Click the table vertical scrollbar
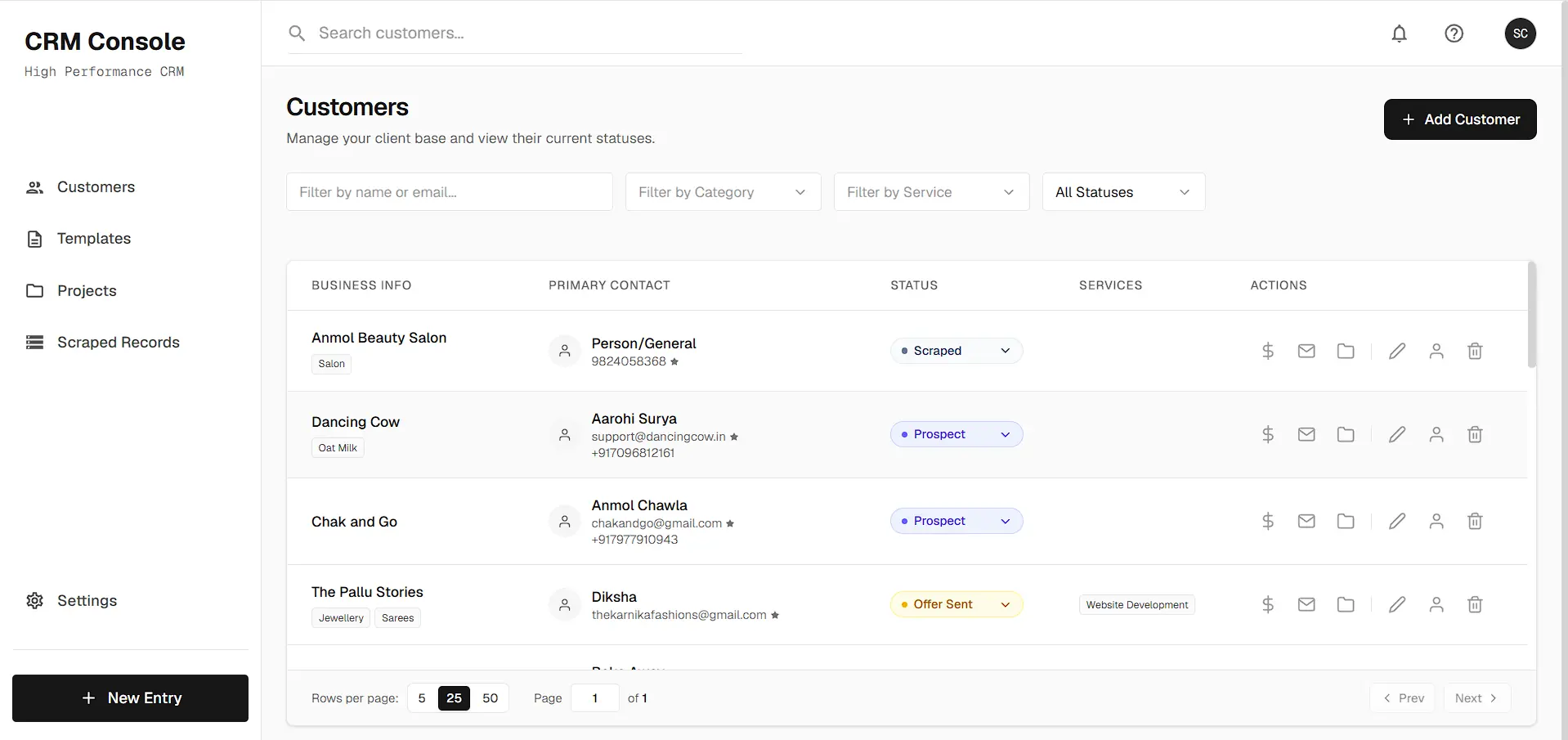 click(1532, 315)
